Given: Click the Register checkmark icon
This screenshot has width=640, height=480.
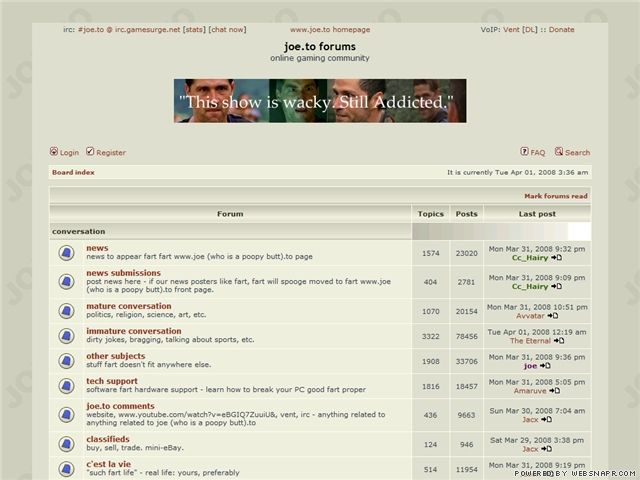Looking at the screenshot, I should 90,151.
